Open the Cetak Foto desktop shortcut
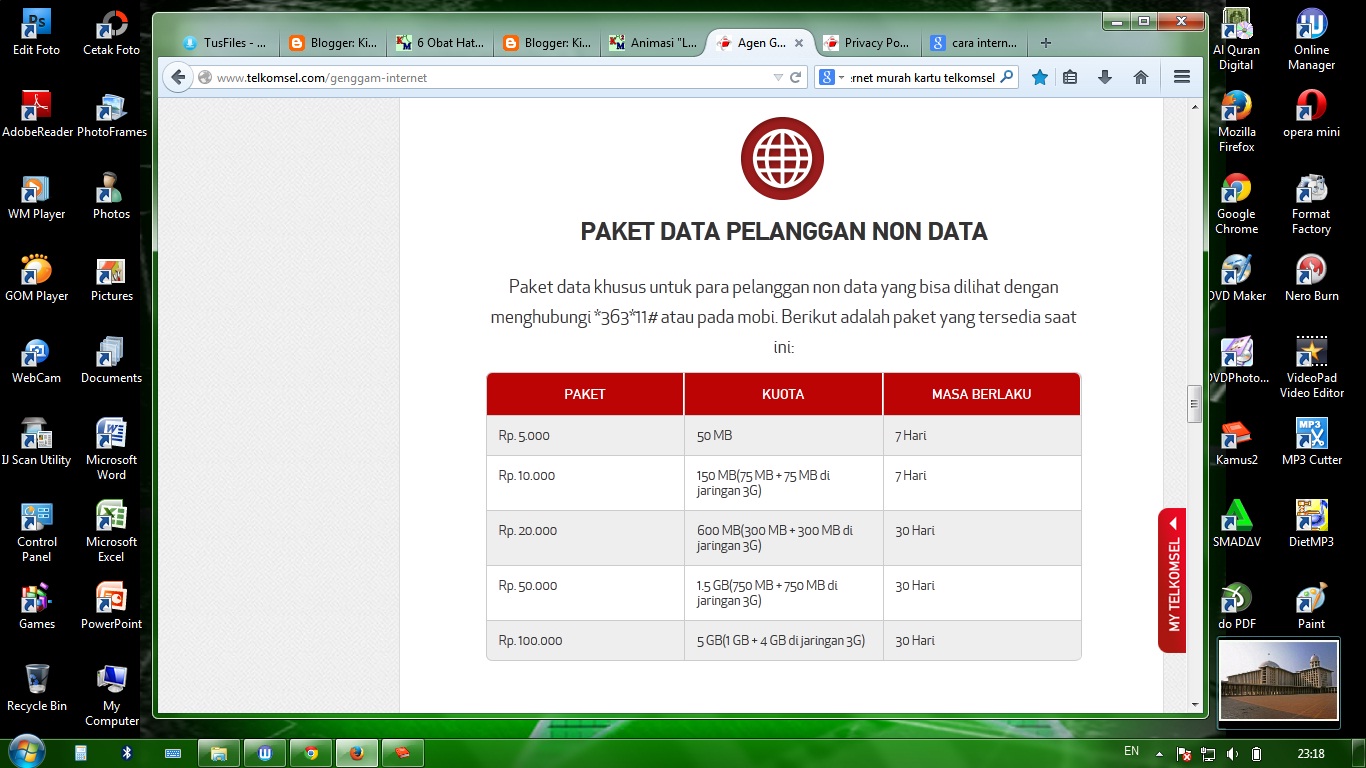 tap(112, 32)
